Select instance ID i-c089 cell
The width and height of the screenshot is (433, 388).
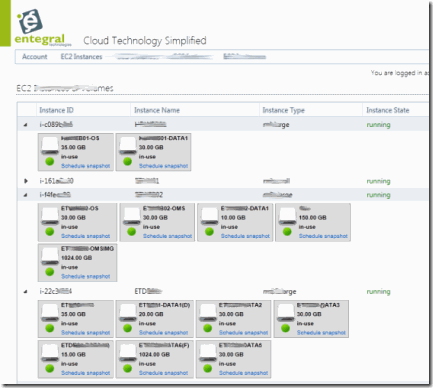56,125
